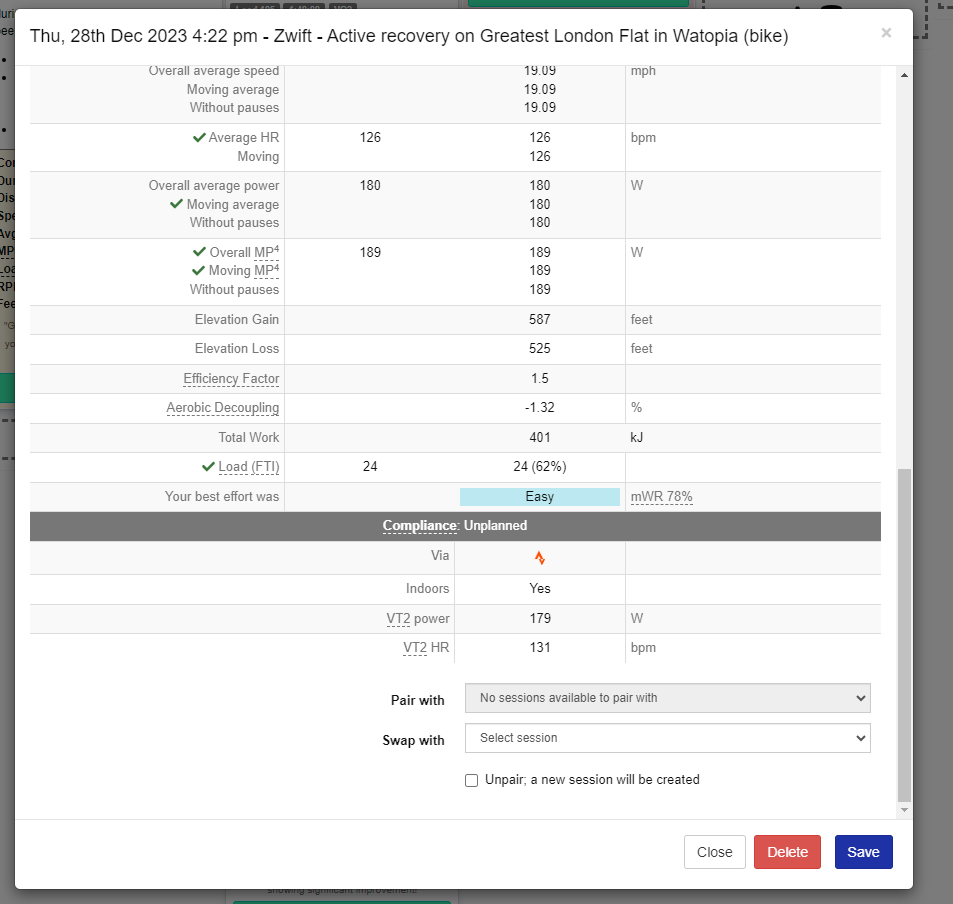Image resolution: width=953 pixels, height=904 pixels.
Task: Click the Strava icon in the Via row
Action: (x=540, y=558)
